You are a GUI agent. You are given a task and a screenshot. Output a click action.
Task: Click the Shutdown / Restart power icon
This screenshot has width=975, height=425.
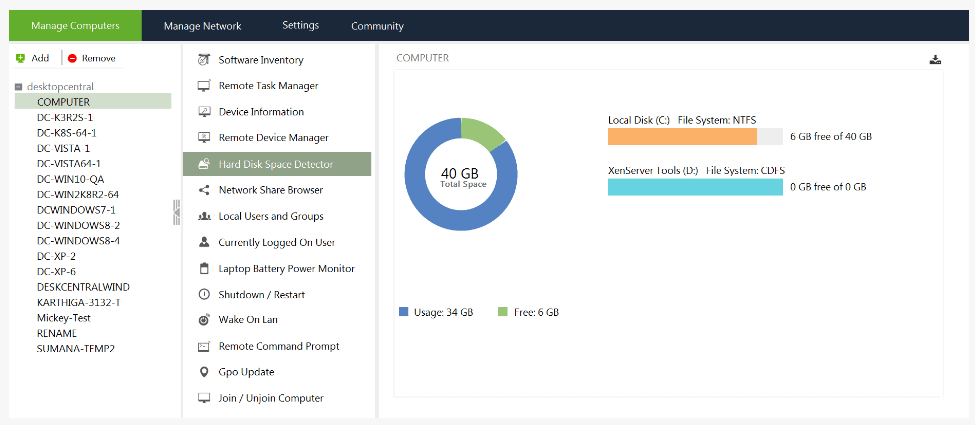pos(203,294)
